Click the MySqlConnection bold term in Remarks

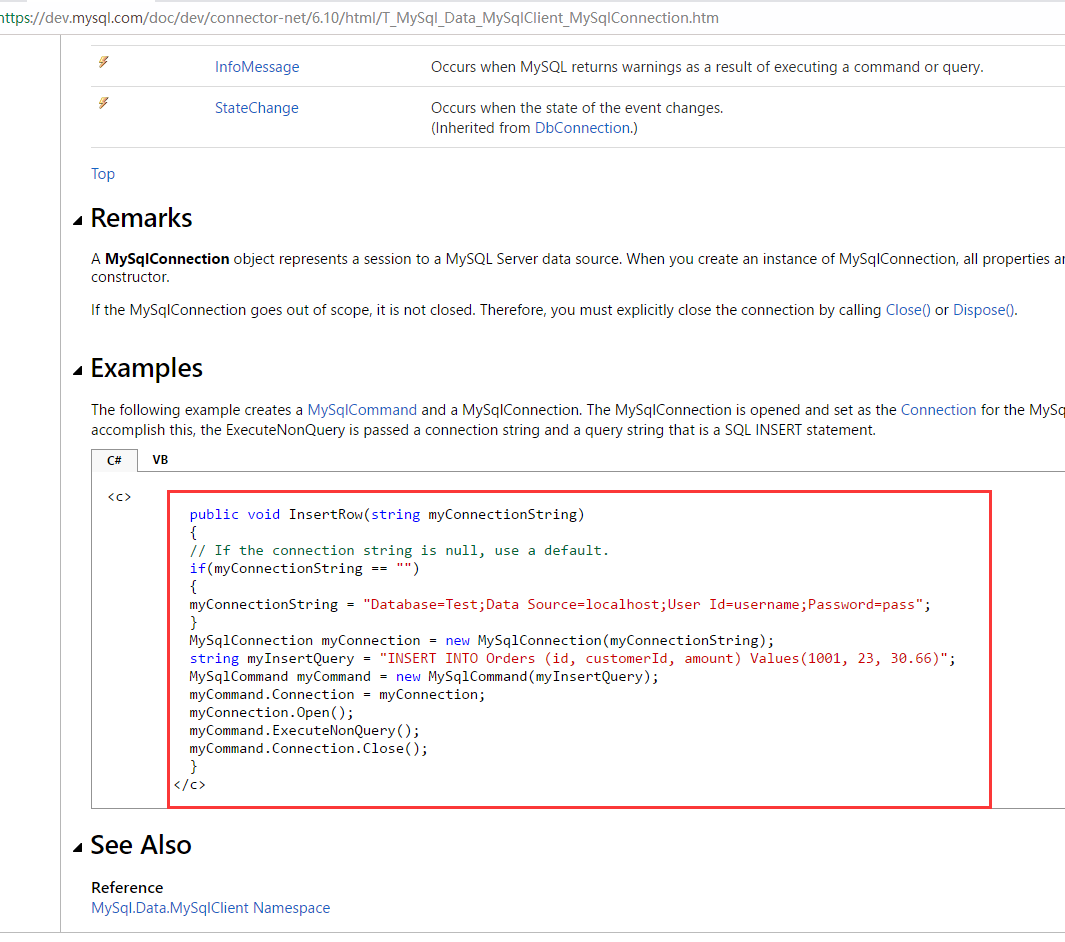point(165,258)
